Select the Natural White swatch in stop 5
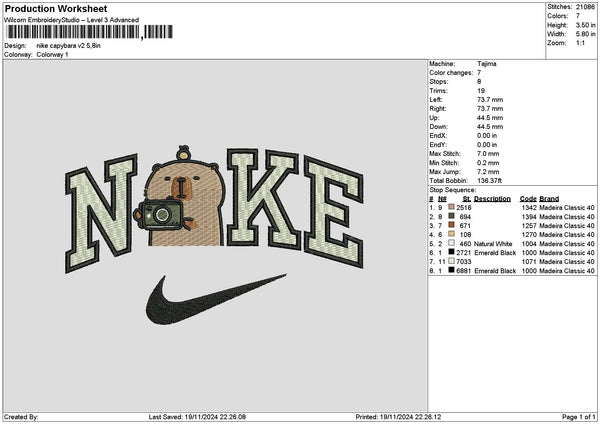The image size is (600, 424). 452,243
